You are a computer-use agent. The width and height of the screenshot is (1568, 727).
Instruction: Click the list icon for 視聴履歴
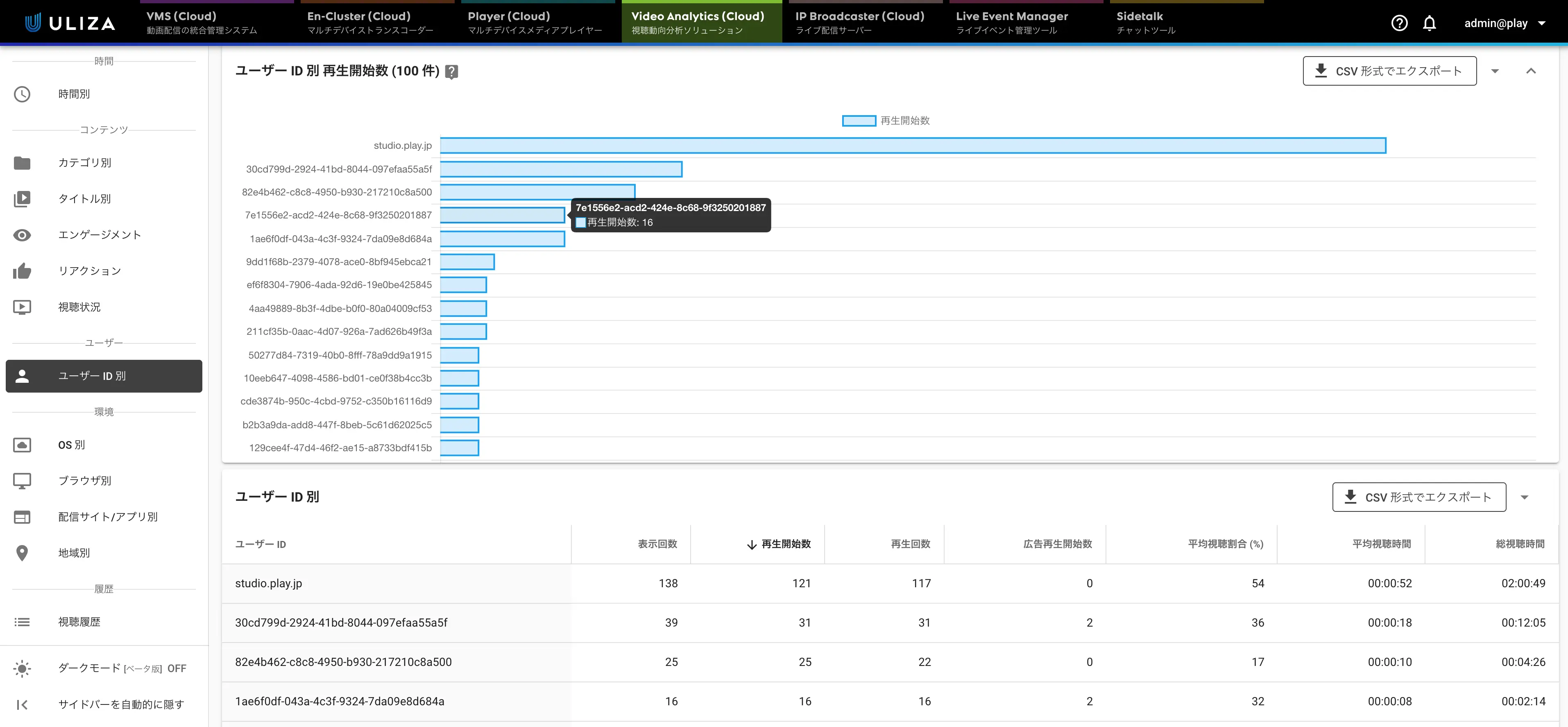click(22, 622)
